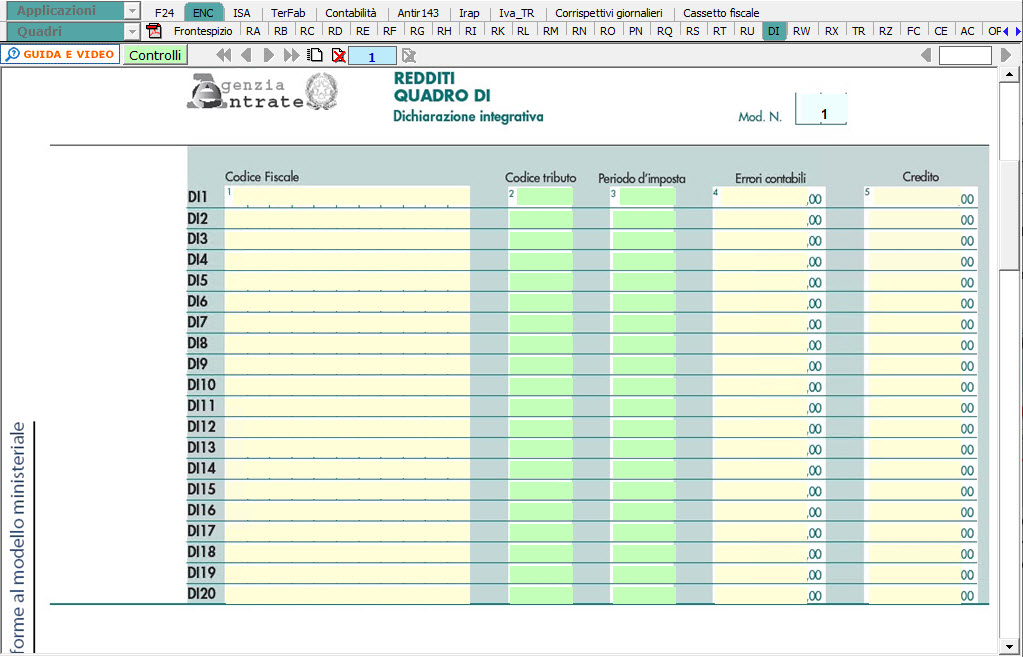Open the Antir143 tab
The image size is (1023, 657).
click(x=418, y=13)
